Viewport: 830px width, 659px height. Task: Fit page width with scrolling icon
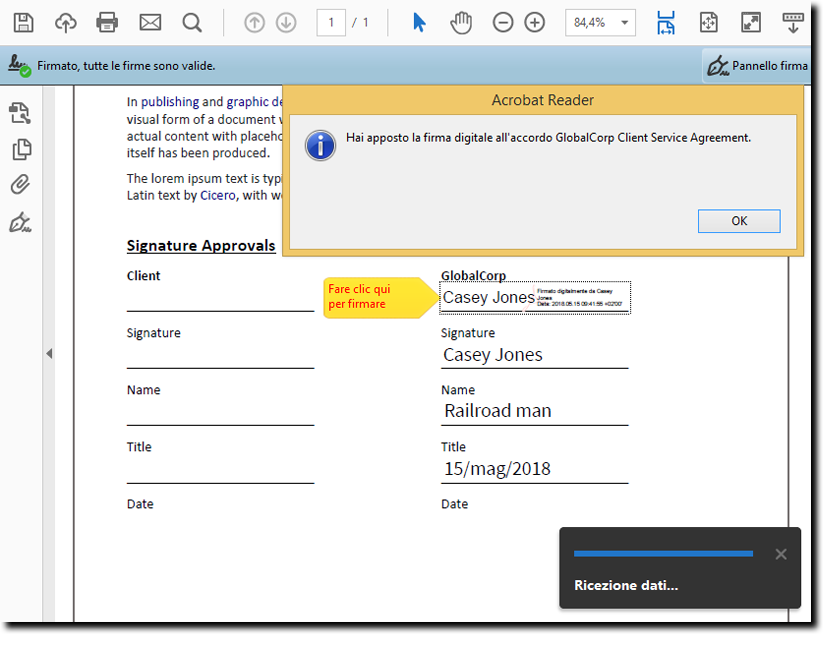click(666, 23)
